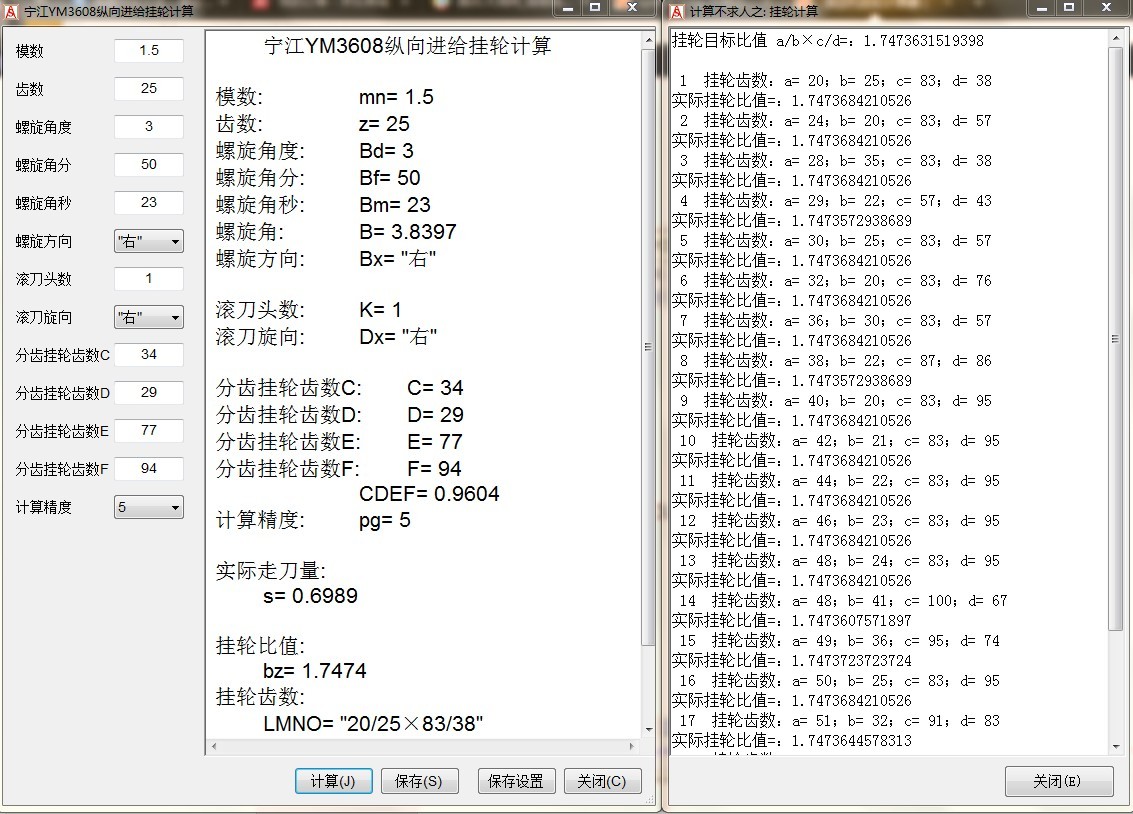
Task: Open the 螺旋方向 dropdown
Action: point(149,241)
